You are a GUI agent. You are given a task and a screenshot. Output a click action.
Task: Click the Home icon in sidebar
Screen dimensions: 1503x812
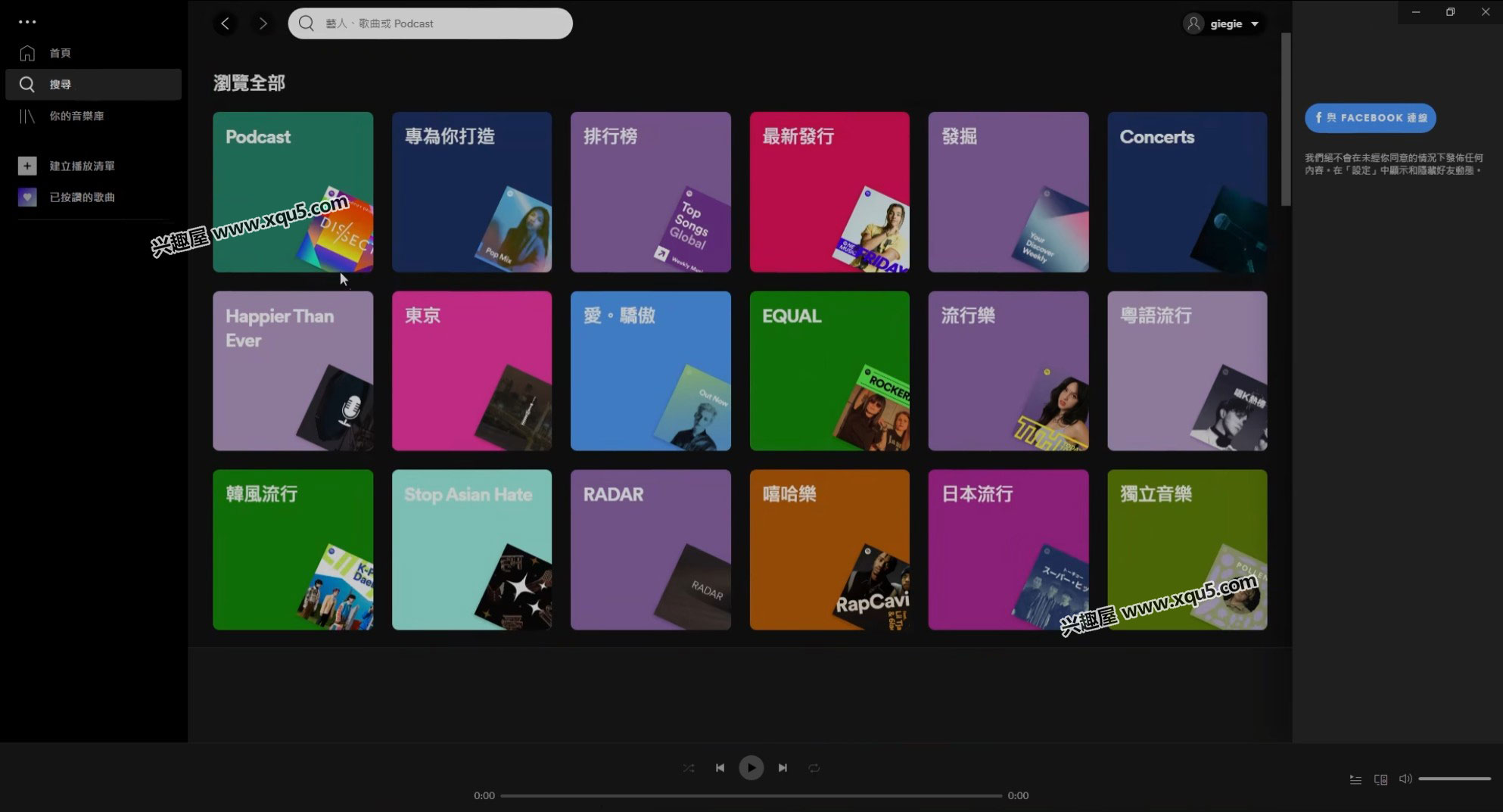pyautogui.click(x=27, y=53)
